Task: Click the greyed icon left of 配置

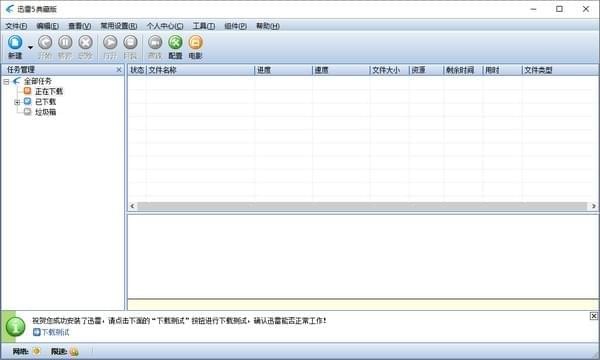Action: coord(155,42)
